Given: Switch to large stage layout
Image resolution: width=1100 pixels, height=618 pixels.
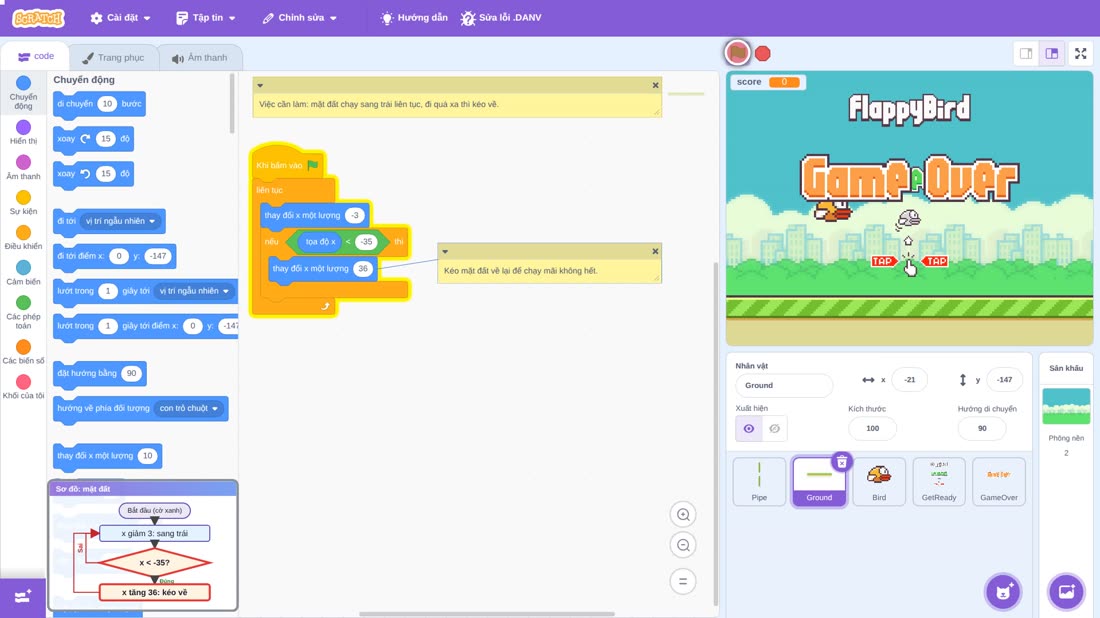Looking at the screenshot, I should [1052, 53].
